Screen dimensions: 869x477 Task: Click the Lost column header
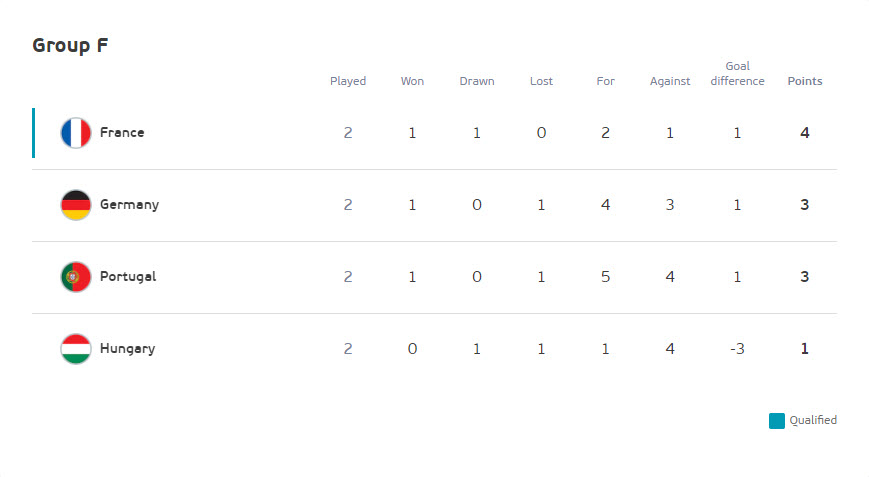tap(541, 81)
